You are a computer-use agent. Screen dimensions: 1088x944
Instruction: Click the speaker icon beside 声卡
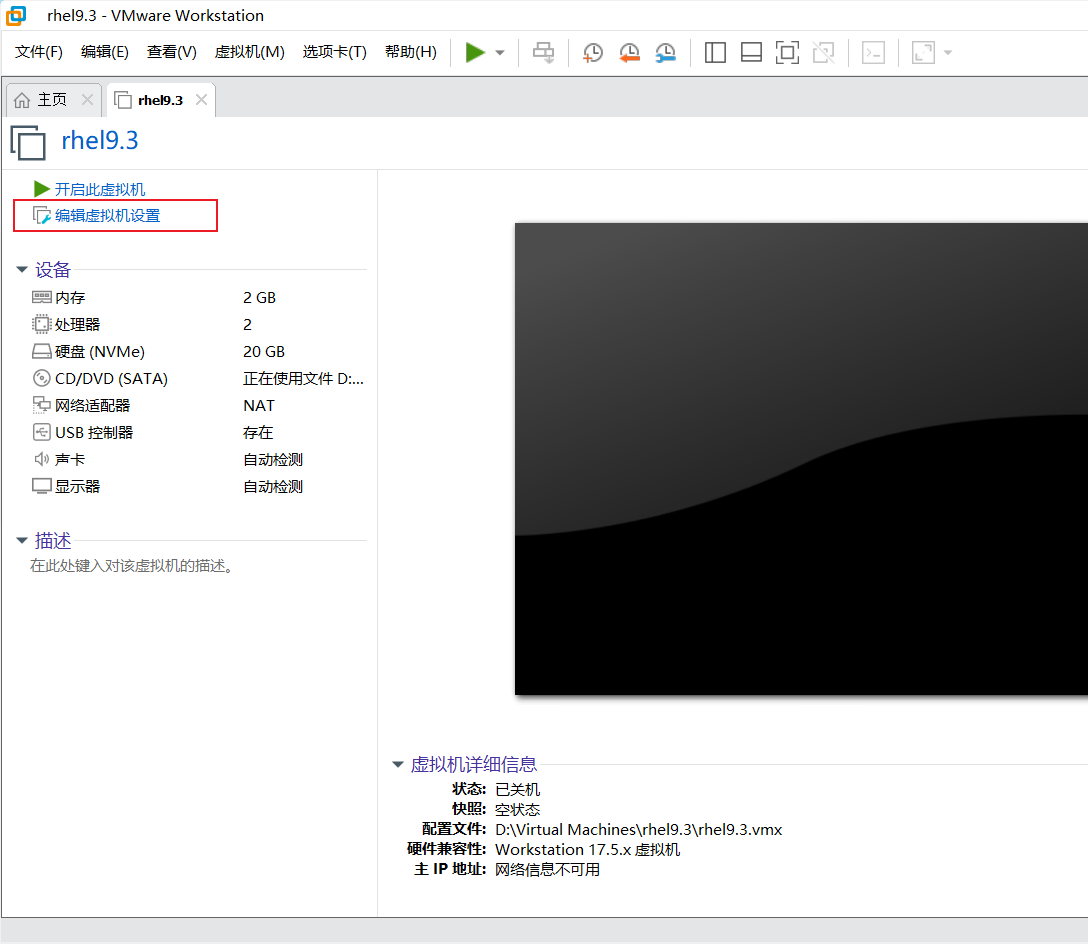click(42, 459)
